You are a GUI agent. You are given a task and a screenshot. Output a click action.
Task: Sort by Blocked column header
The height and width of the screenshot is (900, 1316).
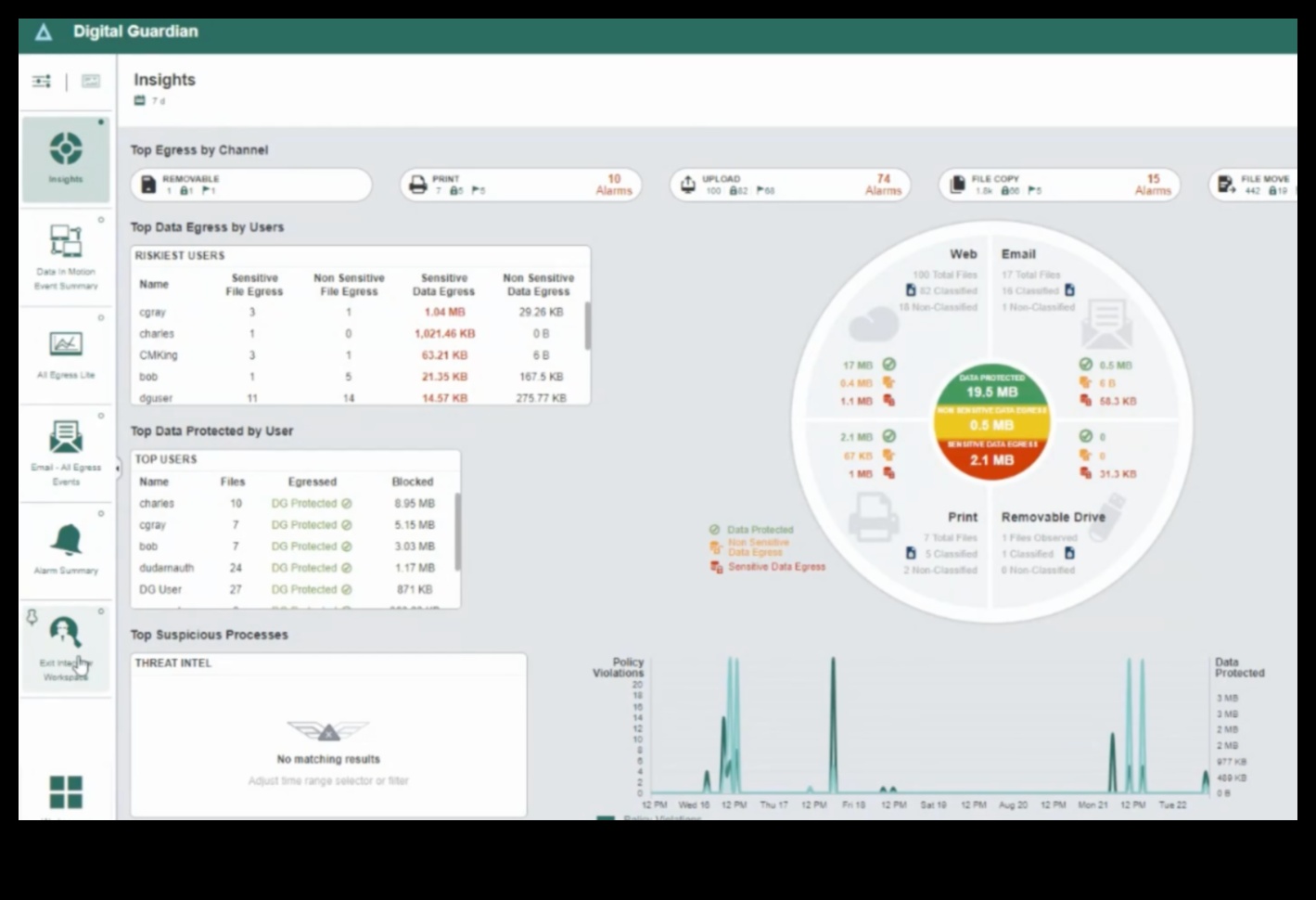tap(413, 482)
